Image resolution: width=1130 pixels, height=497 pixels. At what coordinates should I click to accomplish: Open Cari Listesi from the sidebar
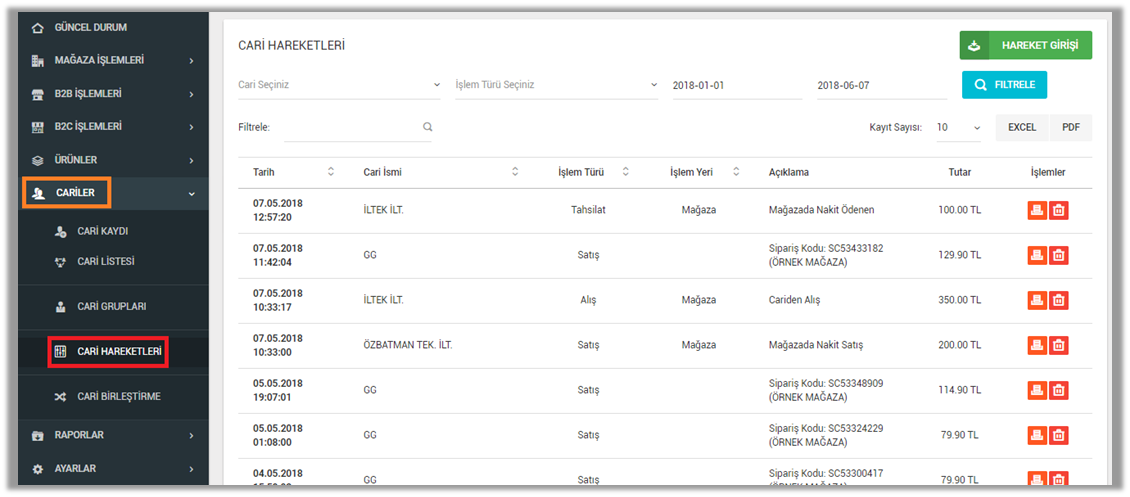click(x=105, y=262)
